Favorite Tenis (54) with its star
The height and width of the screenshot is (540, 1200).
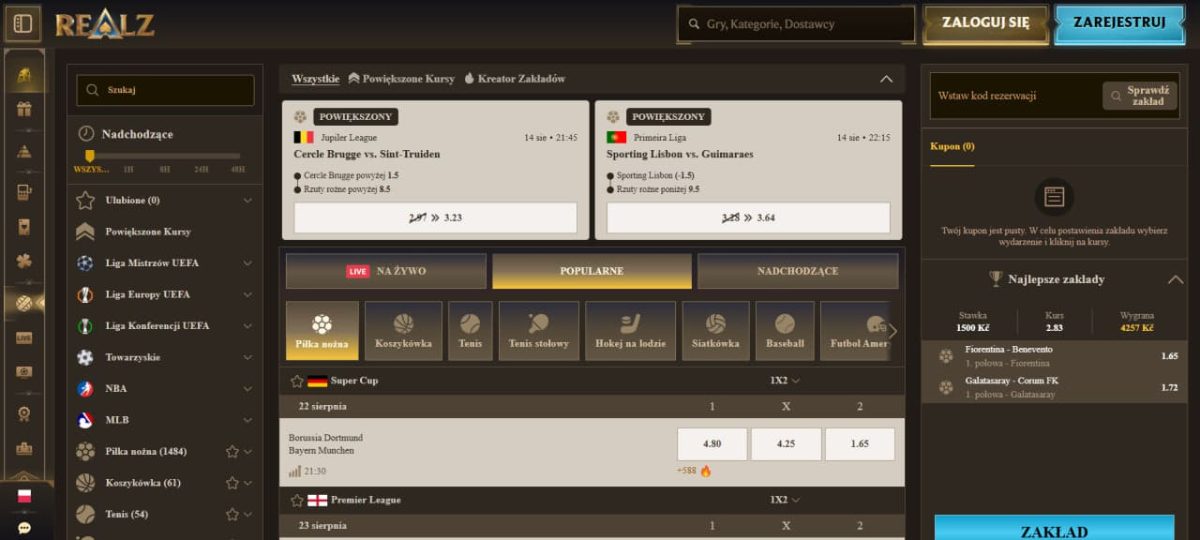[232, 514]
